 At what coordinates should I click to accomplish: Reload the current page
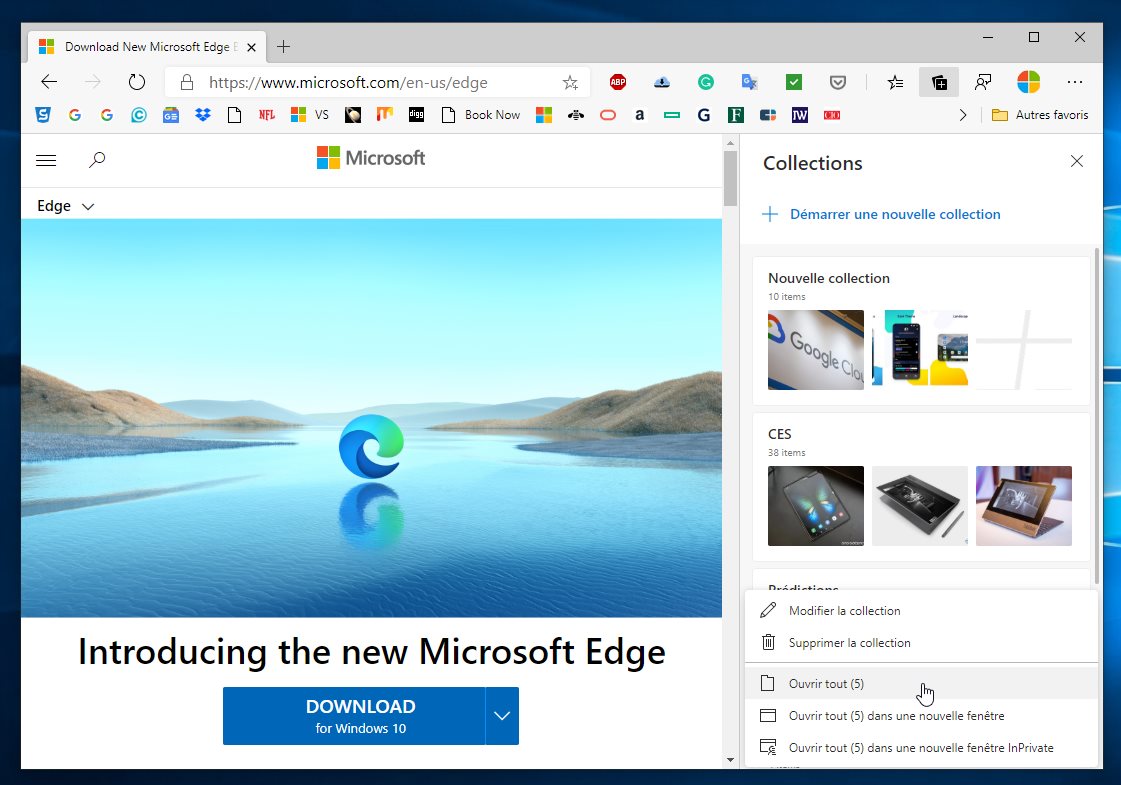(x=137, y=82)
